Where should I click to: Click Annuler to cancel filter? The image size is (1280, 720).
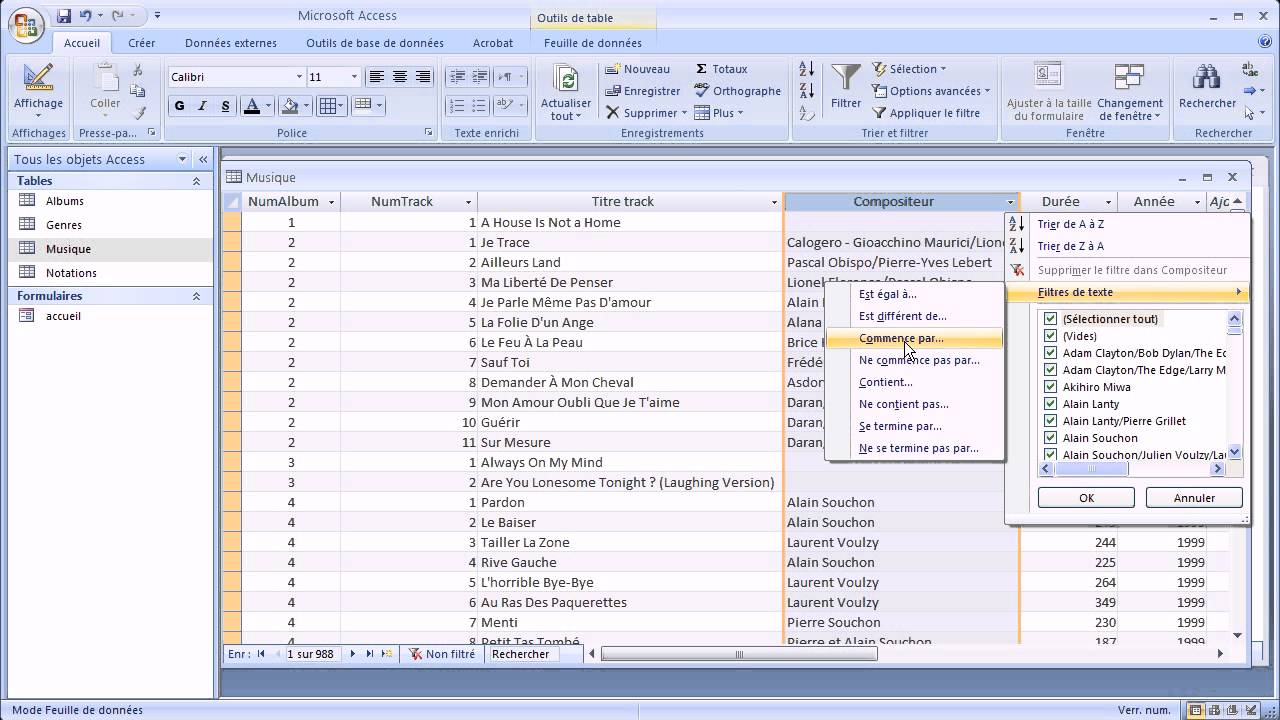pos(1194,497)
